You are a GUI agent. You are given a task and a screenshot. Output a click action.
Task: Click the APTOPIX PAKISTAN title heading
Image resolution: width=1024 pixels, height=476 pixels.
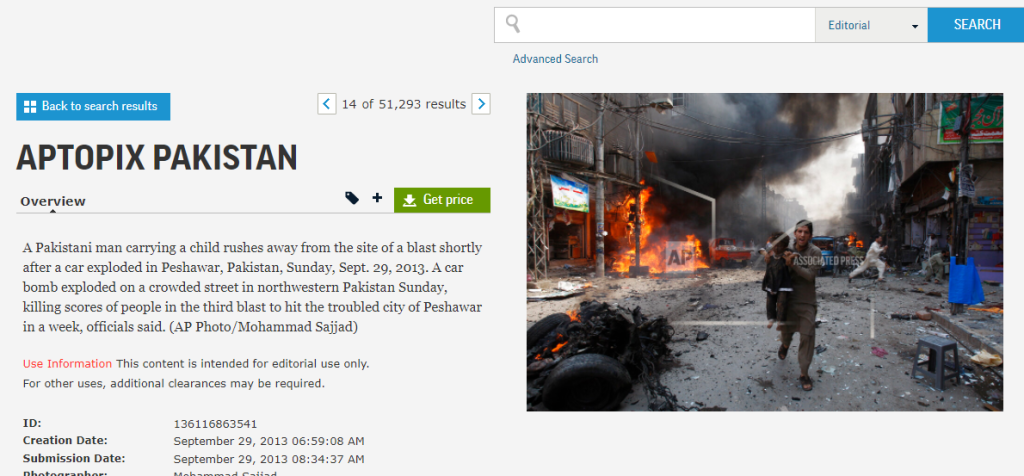157,157
